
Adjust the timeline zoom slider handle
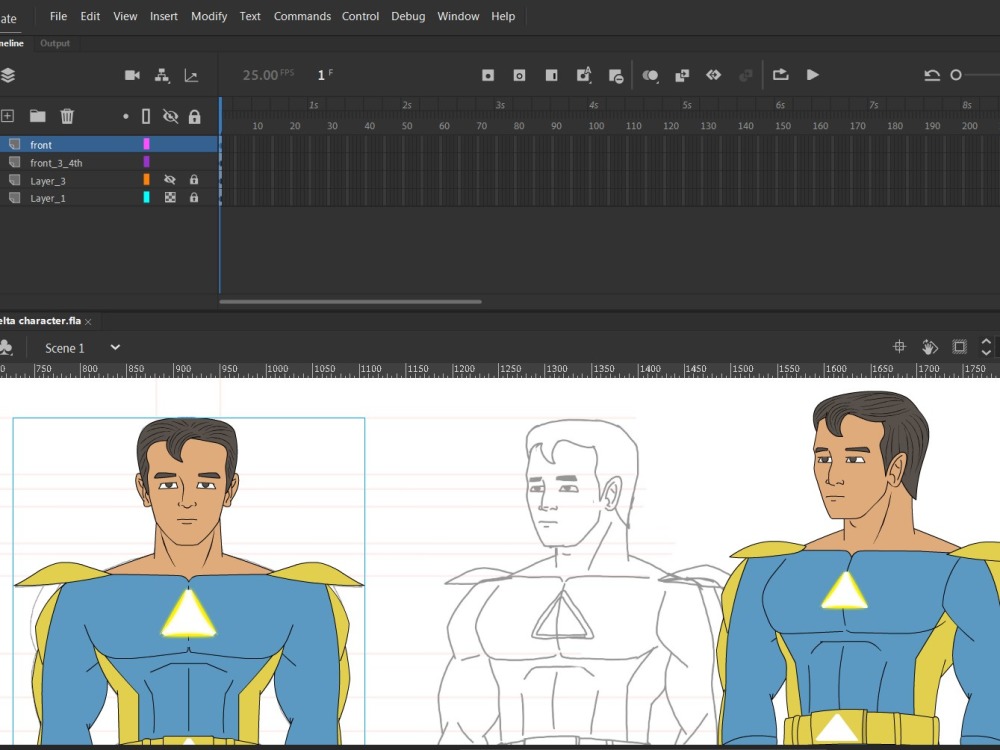pyautogui.click(x=955, y=75)
